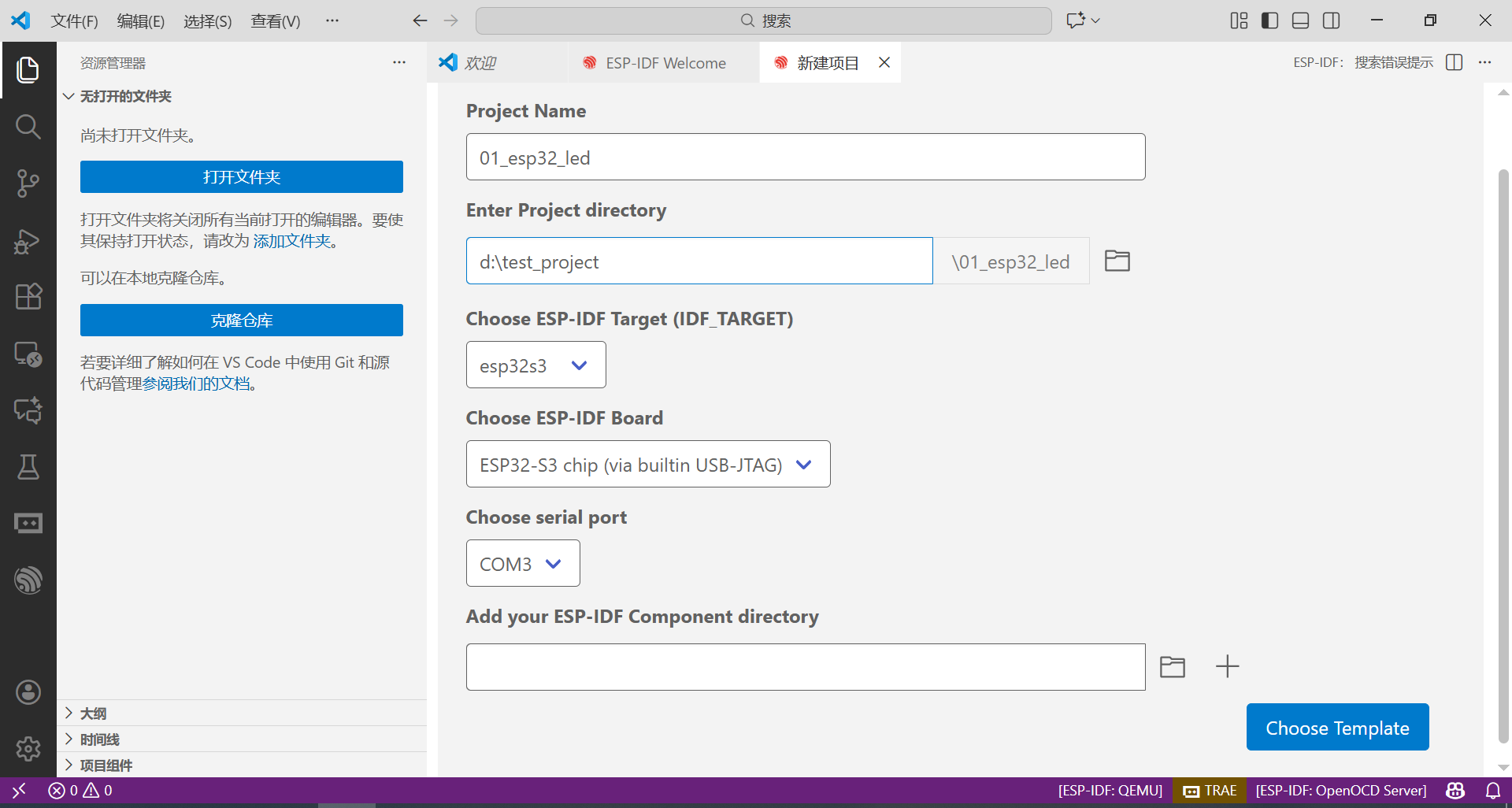Image resolution: width=1512 pixels, height=808 pixels.
Task: Open editor more actions ellipsis menu
Action: coord(1484,62)
